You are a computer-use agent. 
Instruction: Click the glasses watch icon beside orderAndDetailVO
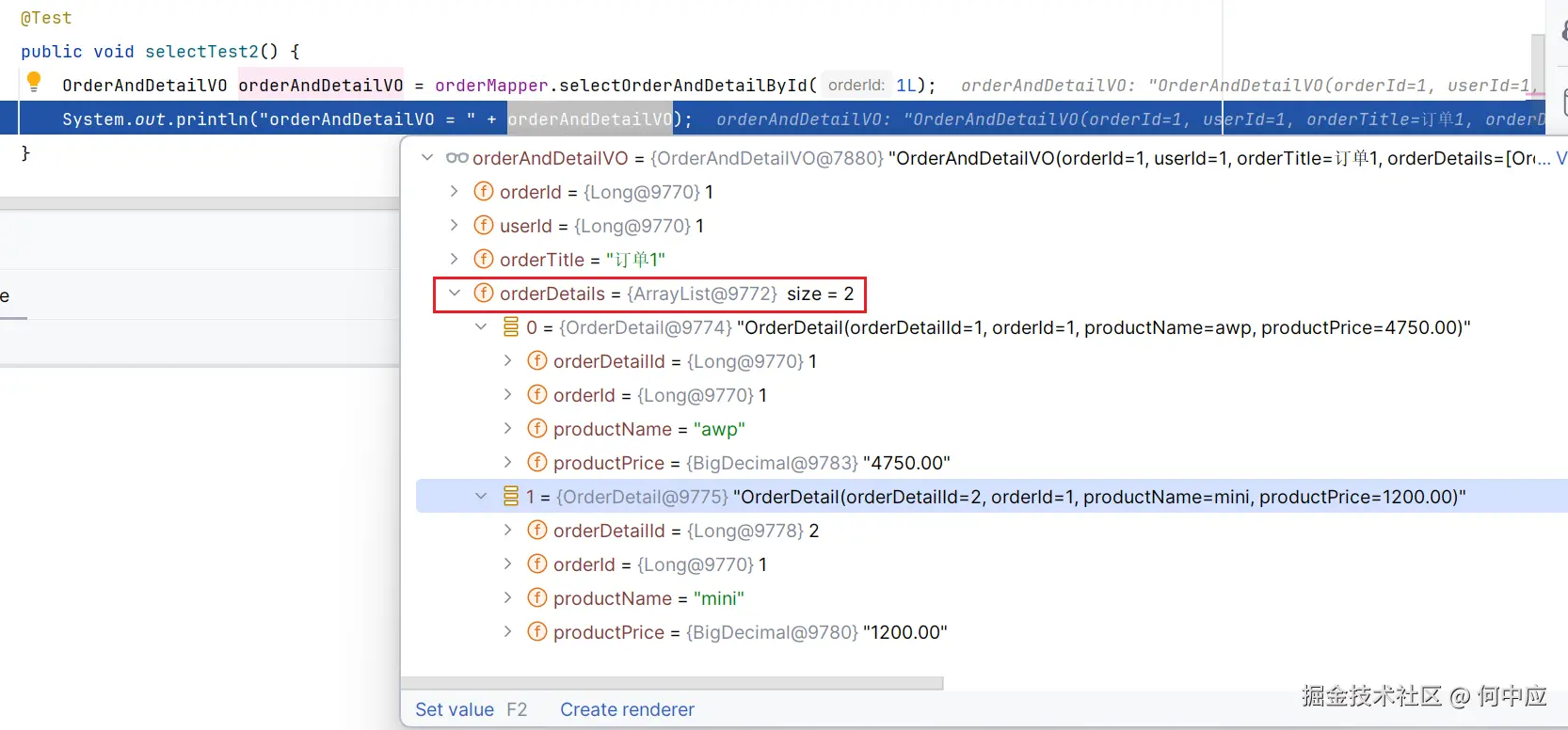pos(457,158)
